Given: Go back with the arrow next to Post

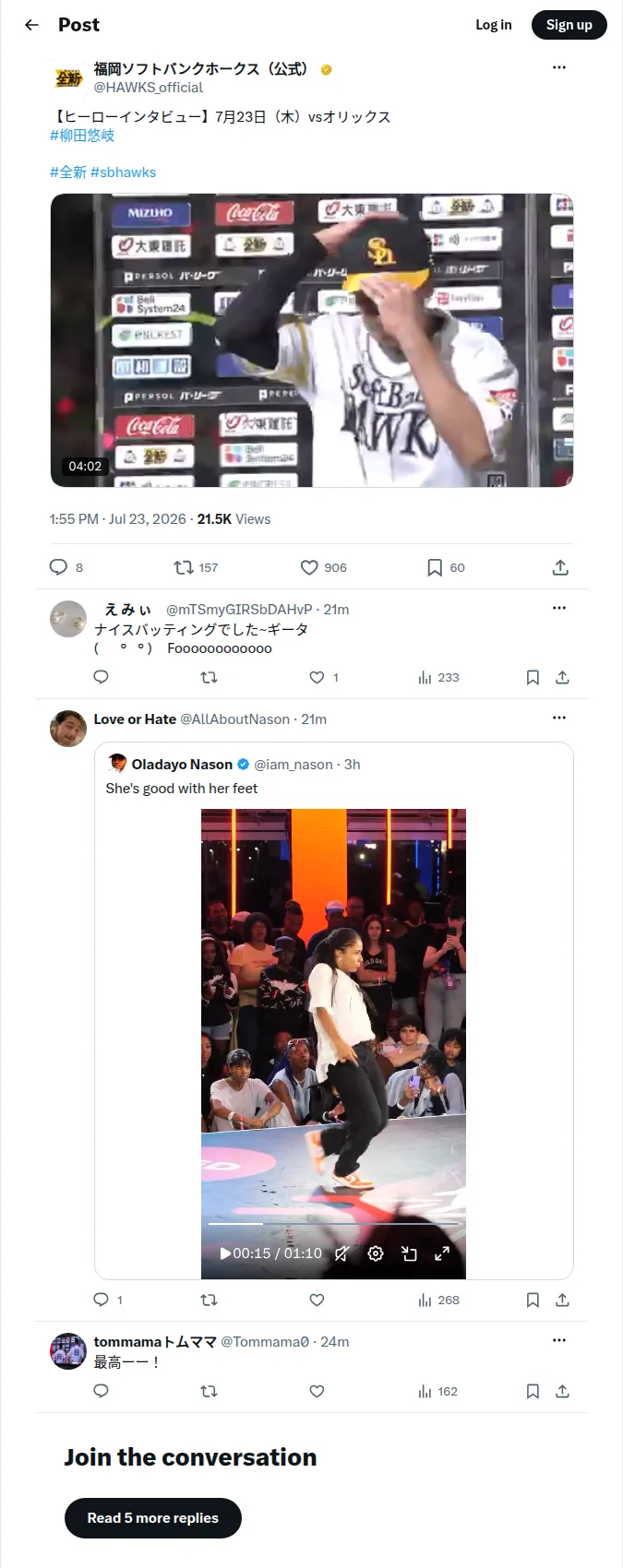Looking at the screenshot, I should [x=31, y=25].
